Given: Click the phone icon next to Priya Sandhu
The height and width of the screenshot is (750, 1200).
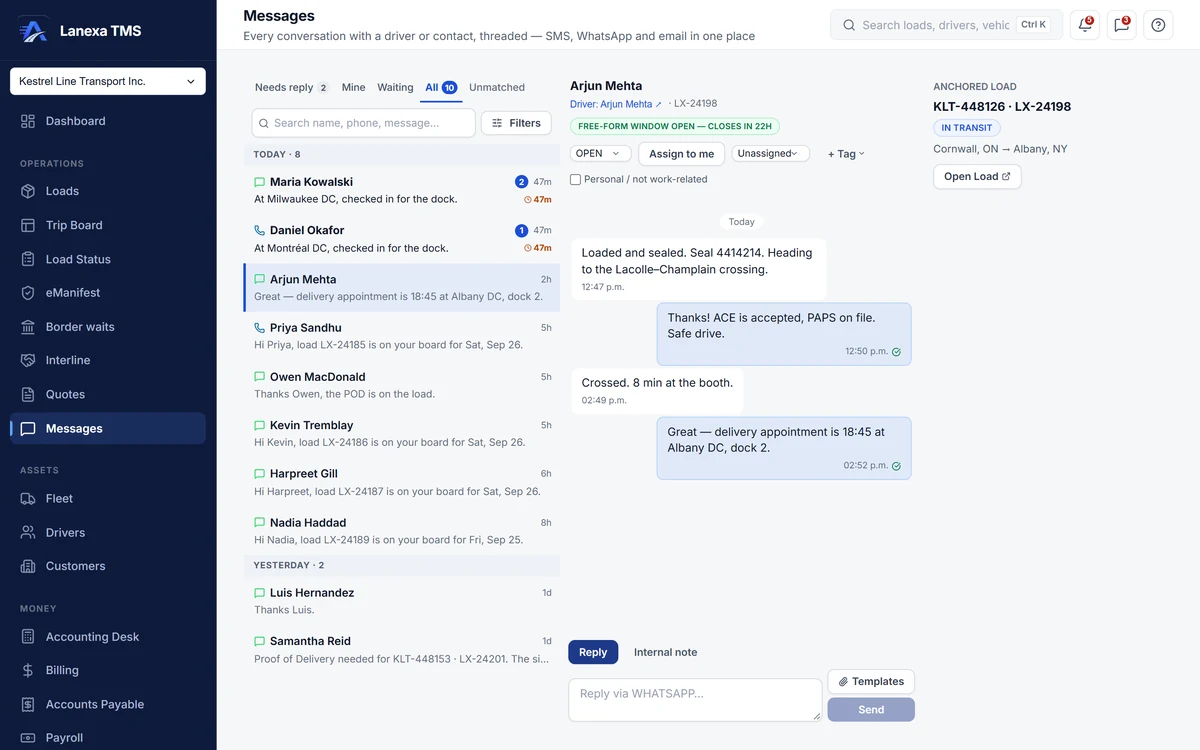Looking at the screenshot, I should point(260,328).
